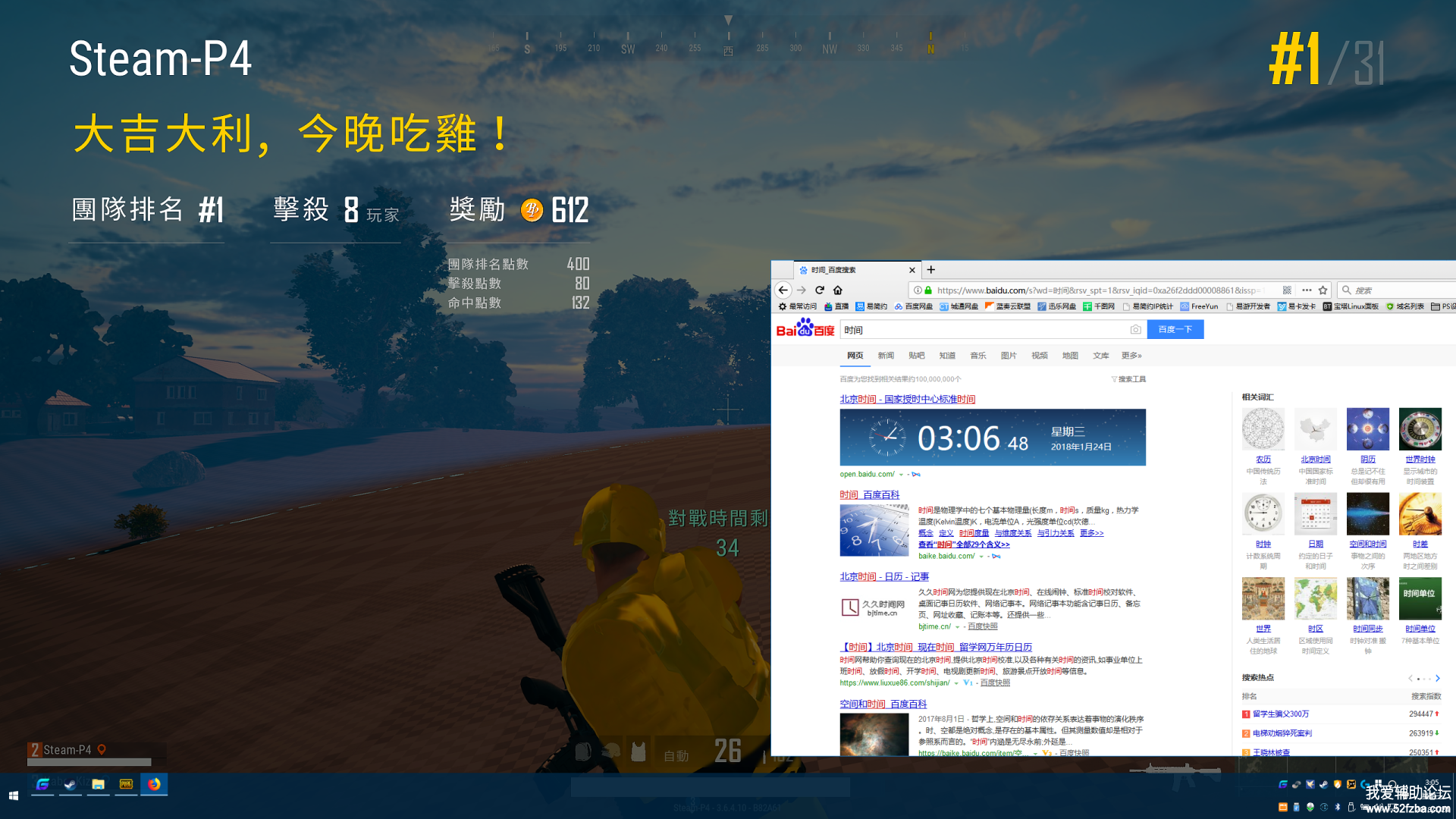Viewport: 1456px width, 819px height.
Task: Click the Baidu camera image search icon
Action: pos(1135,329)
